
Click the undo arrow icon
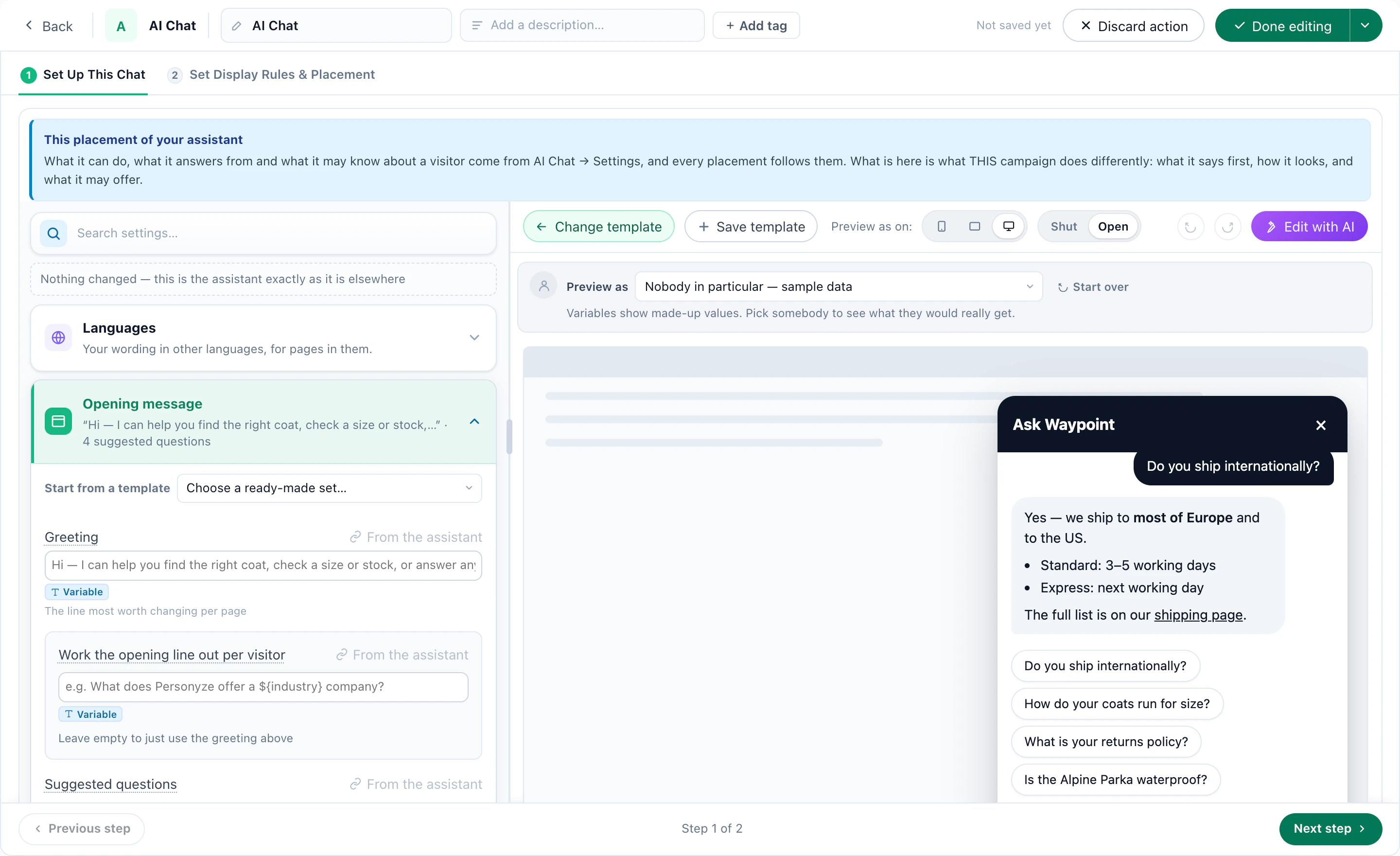point(1190,227)
